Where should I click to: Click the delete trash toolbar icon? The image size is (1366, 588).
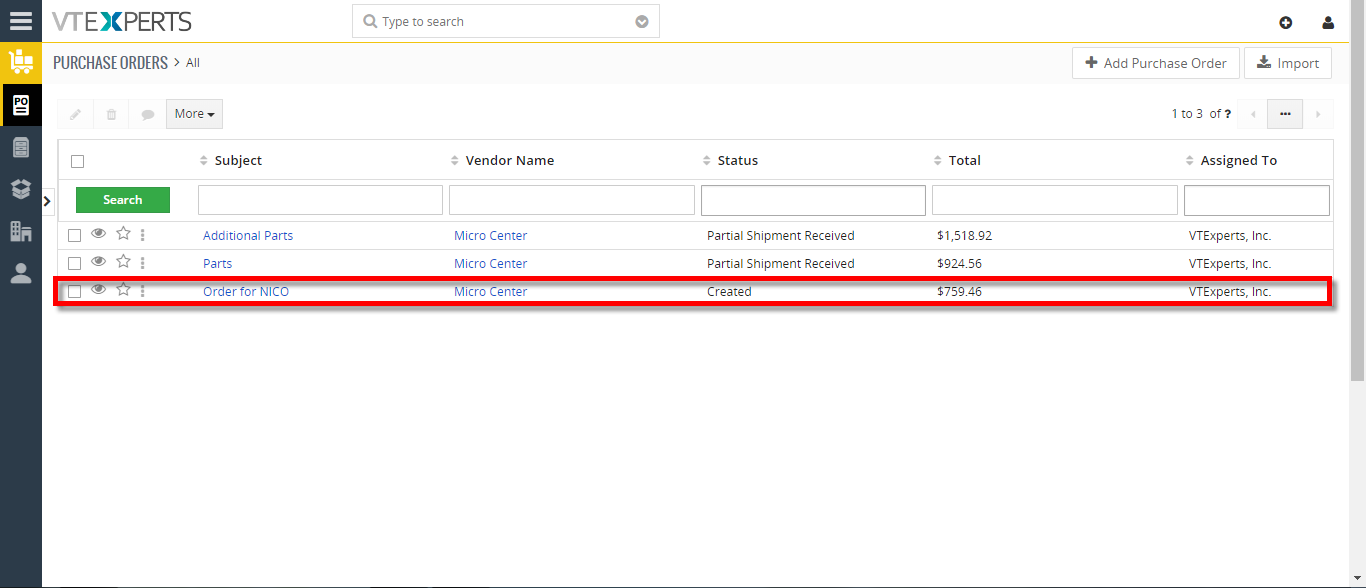click(x=111, y=114)
